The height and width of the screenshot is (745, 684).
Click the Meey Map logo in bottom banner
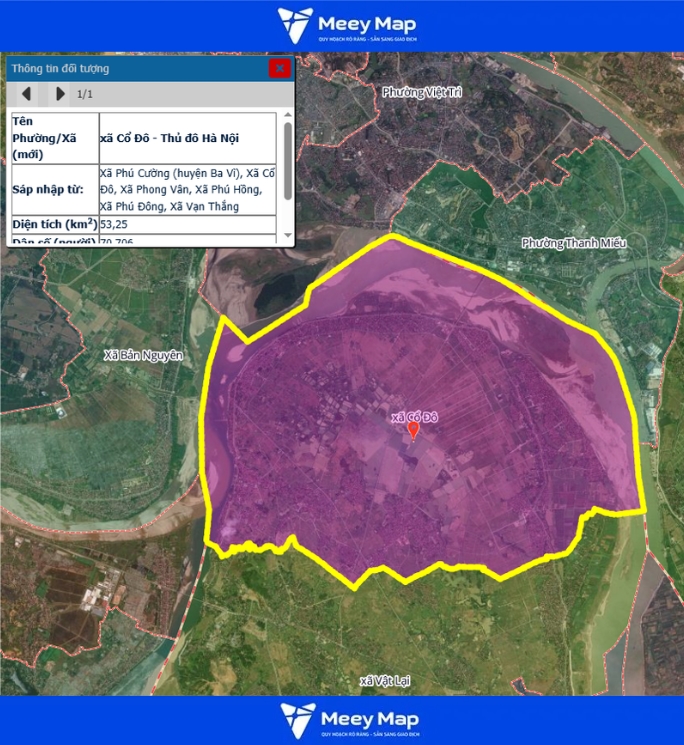point(348,720)
